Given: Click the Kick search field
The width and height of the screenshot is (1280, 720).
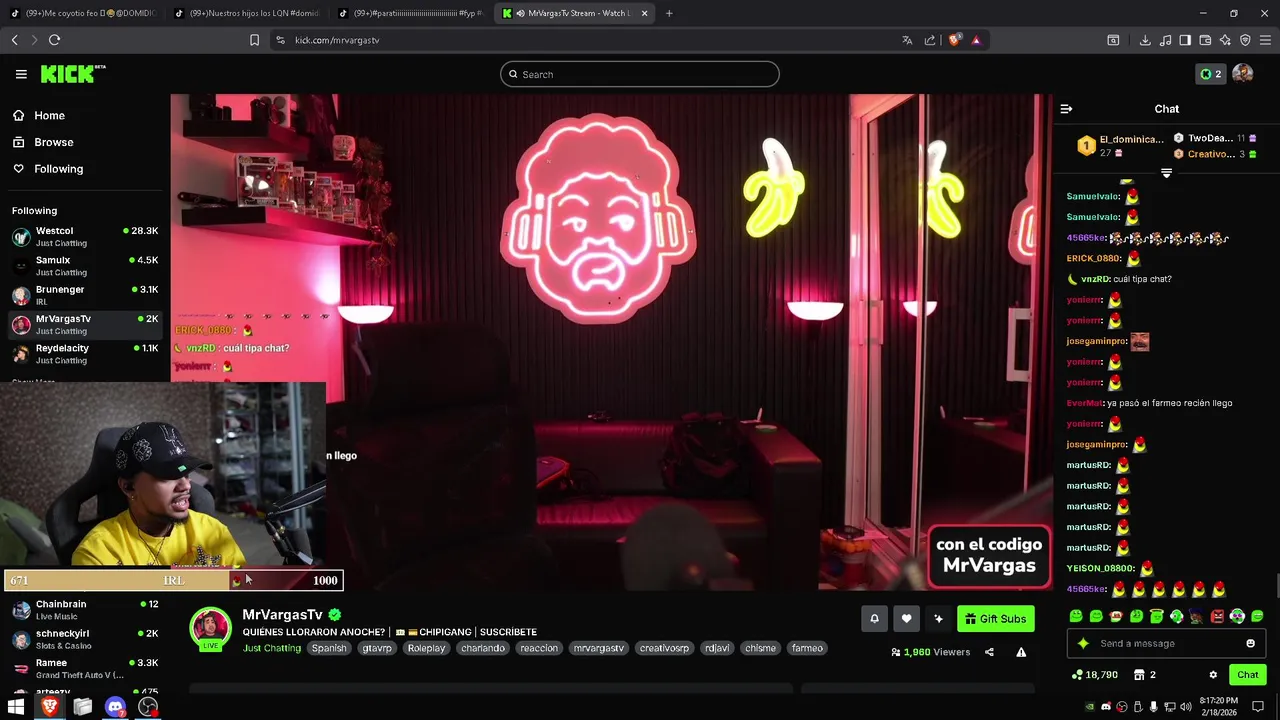Looking at the screenshot, I should [x=640, y=74].
